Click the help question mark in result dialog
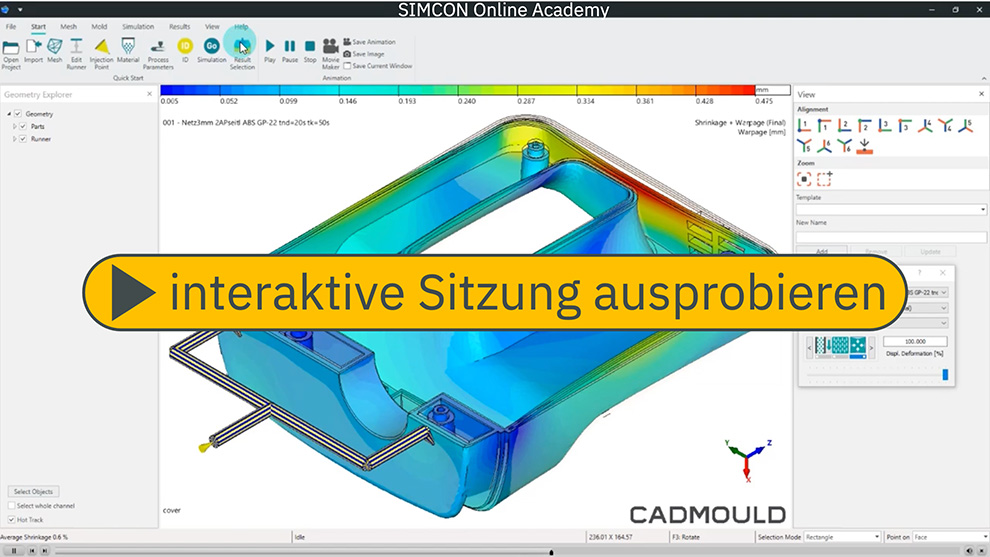 pos(919,273)
